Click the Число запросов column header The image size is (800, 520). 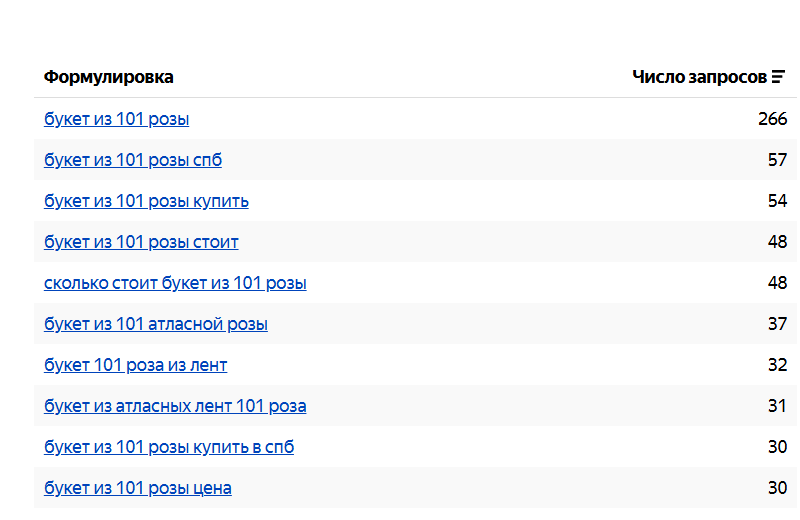click(699, 77)
